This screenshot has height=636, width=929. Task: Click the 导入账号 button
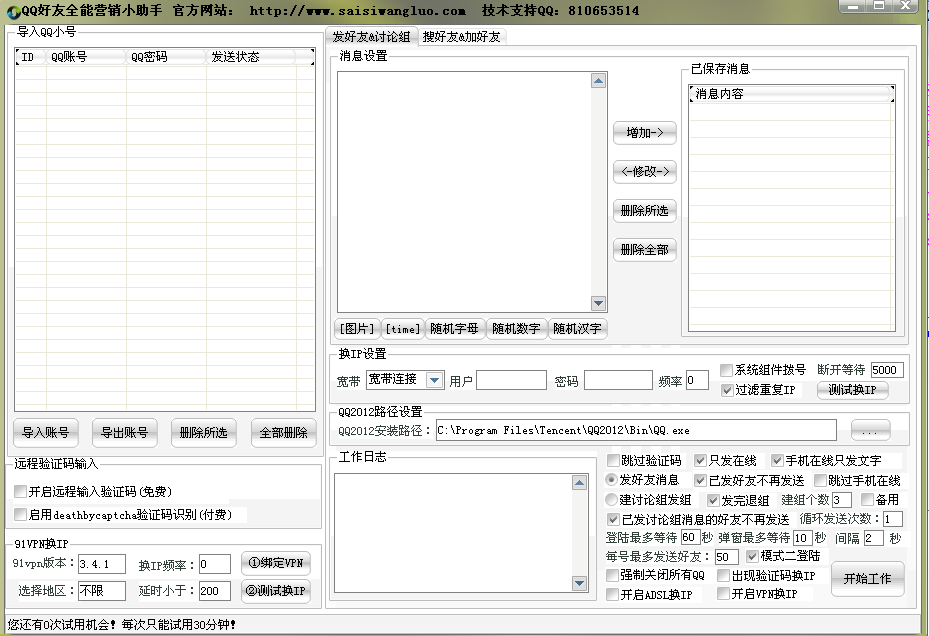click(x=46, y=433)
